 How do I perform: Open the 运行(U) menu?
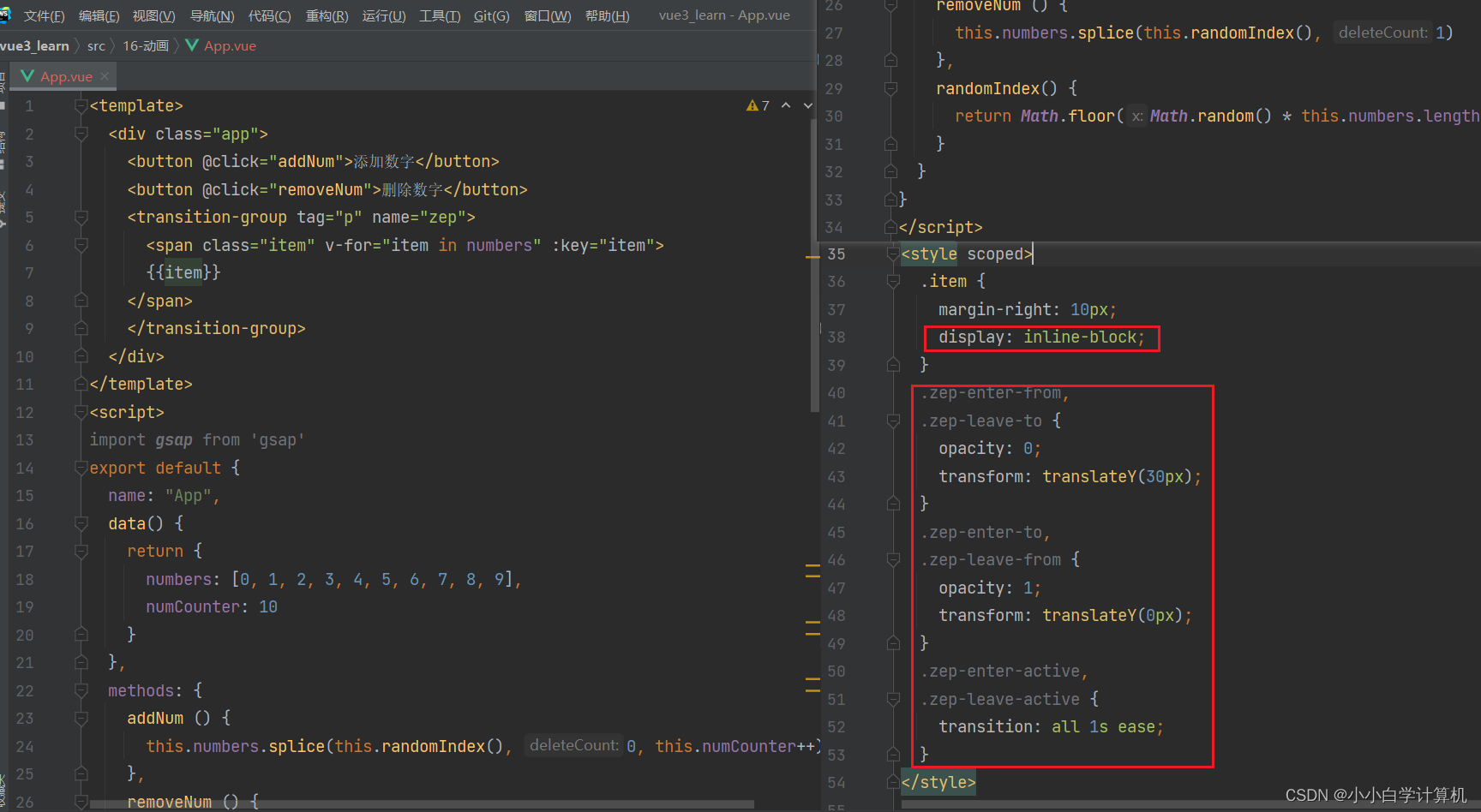click(x=384, y=15)
